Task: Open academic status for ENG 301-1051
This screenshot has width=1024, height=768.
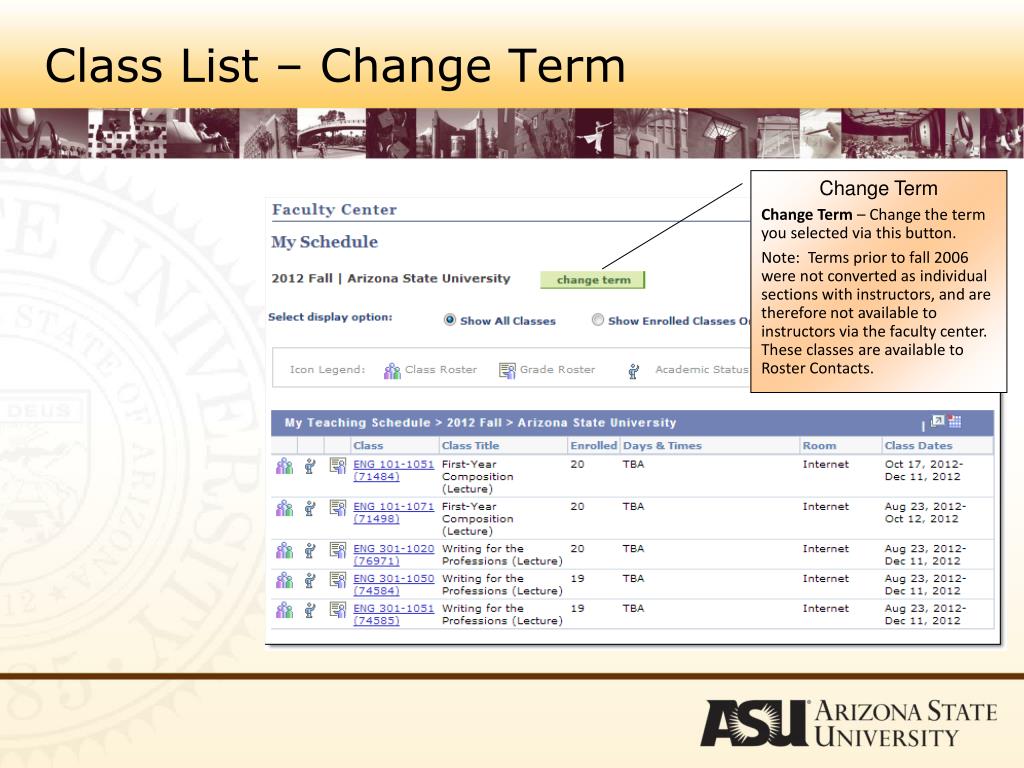Action: [310, 611]
